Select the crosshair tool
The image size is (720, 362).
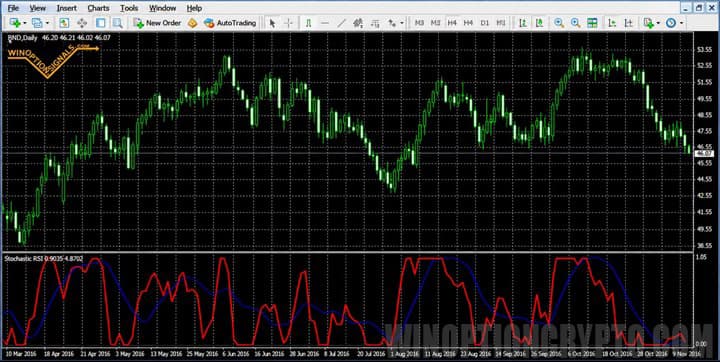click(x=288, y=23)
